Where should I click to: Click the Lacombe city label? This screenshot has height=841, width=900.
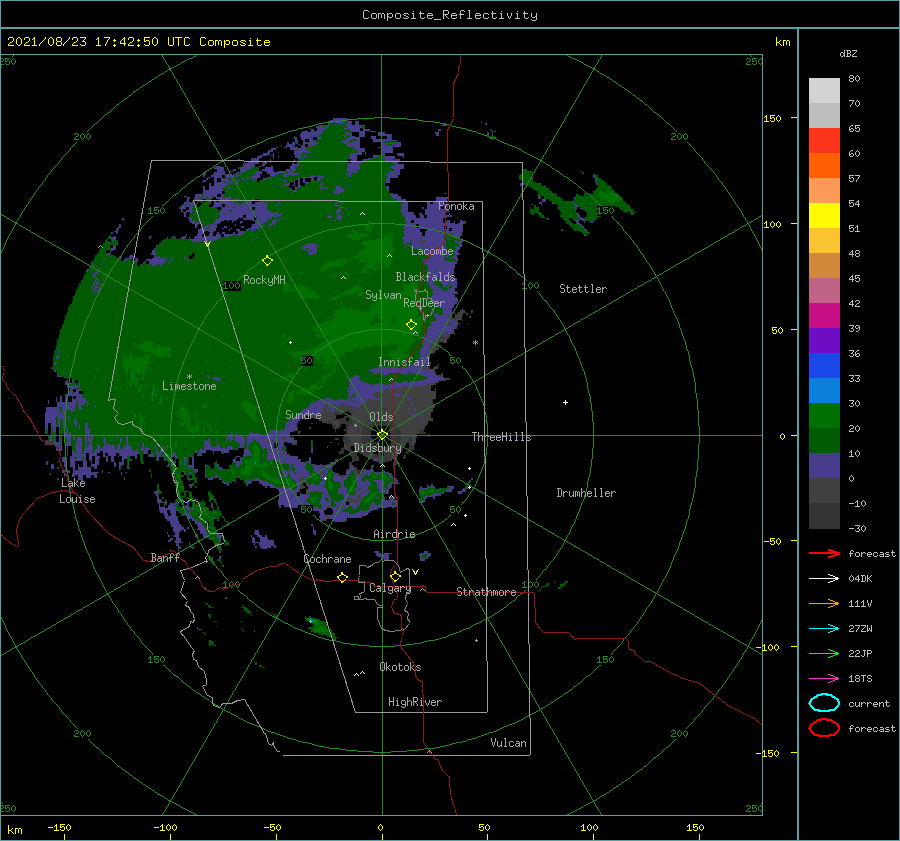click(x=432, y=251)
